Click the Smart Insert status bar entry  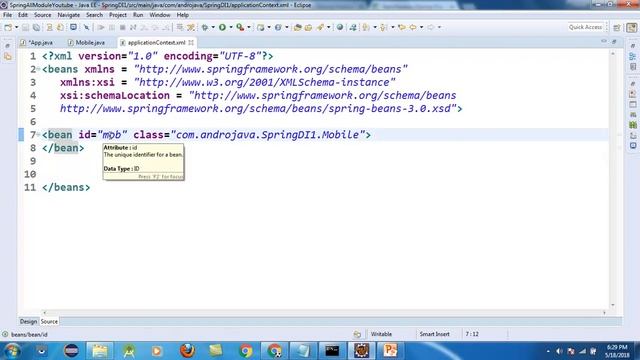(x=434, y=334)
